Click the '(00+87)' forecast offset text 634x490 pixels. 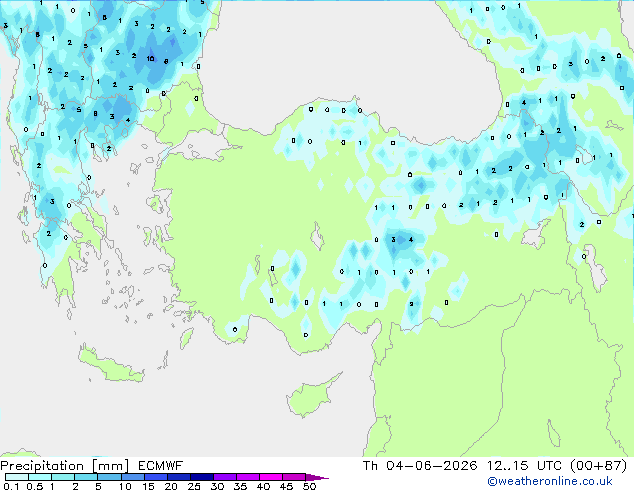(599, 466)
